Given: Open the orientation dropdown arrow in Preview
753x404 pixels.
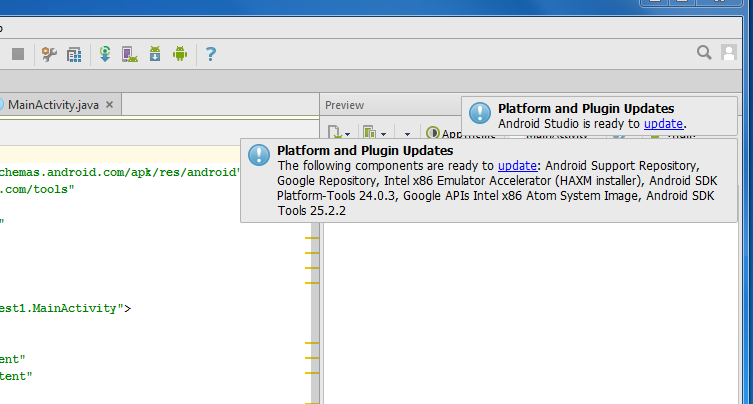Looking at the screenshot, I should 407,134.
